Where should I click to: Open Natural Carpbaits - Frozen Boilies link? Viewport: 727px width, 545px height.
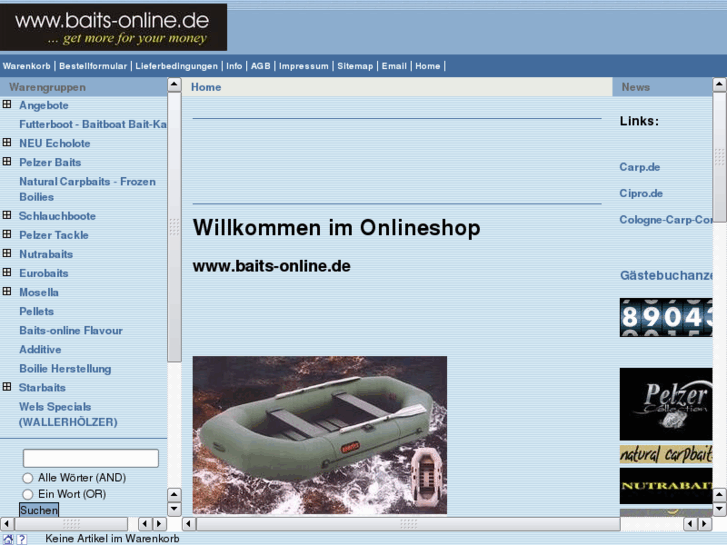(x=87, y=189)
